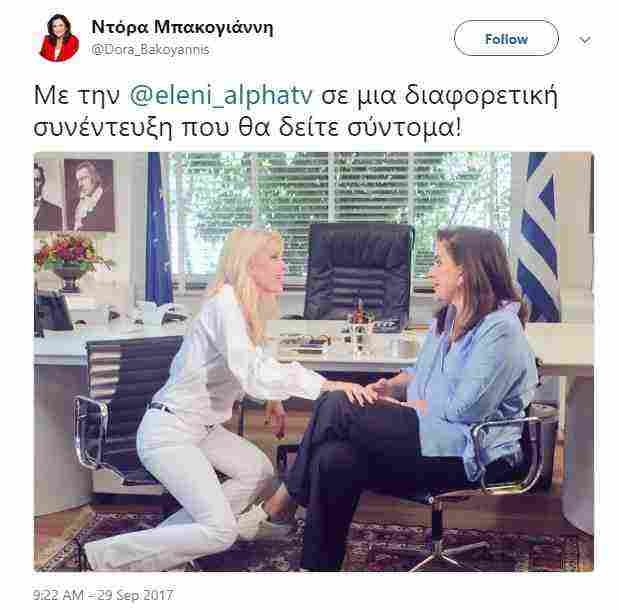Open the photo at the Greek flag
Image resolution: width=619 pixels, height=610 pixels.
pos(540,235)
